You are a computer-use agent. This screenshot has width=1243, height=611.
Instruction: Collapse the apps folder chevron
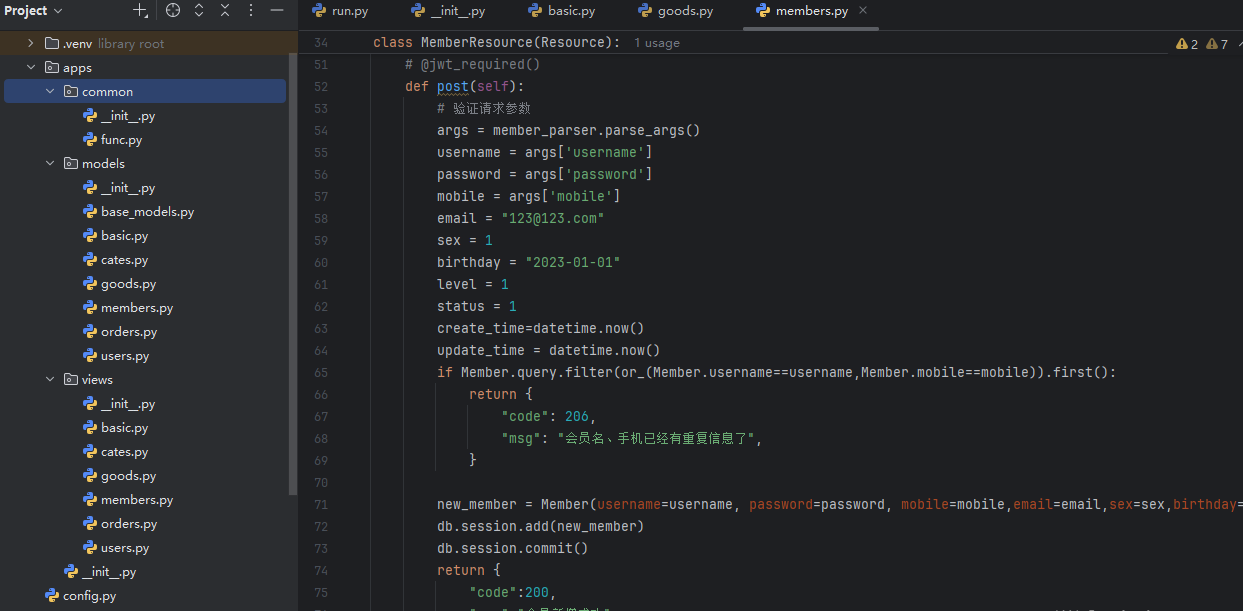pyautogui.click(x=30, y=67)
